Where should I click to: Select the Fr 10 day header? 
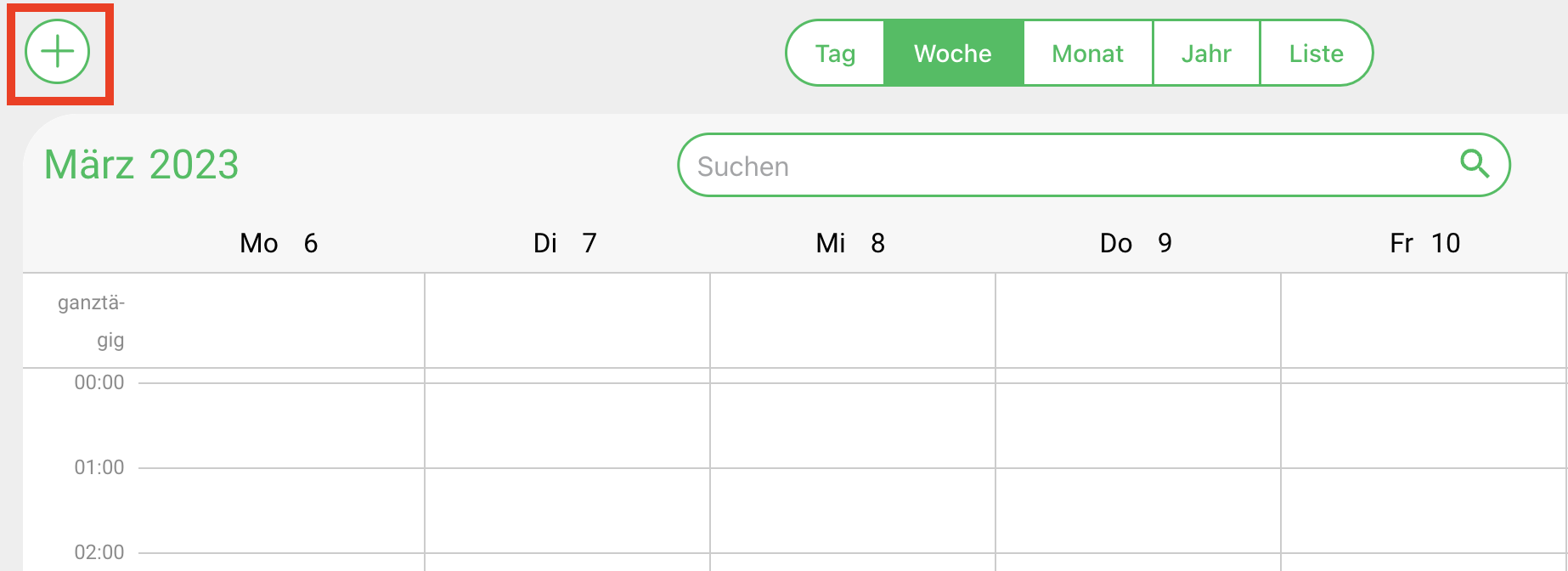1424,244
